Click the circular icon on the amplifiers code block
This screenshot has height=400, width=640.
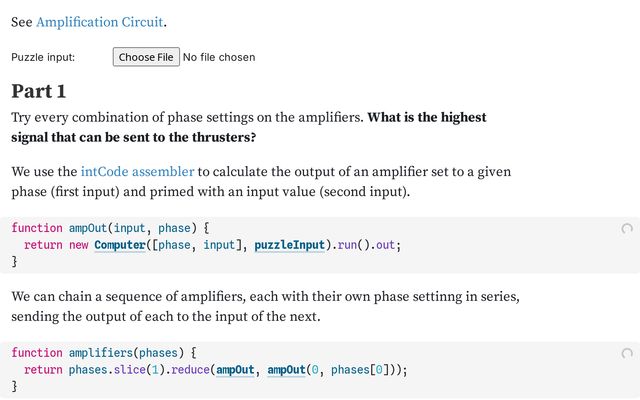tap(627, 353)
